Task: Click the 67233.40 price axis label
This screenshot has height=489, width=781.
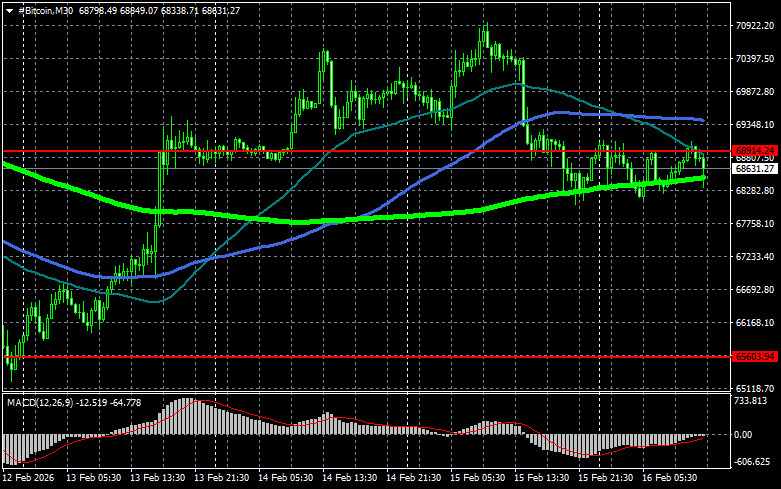Action: pos(755,256)
